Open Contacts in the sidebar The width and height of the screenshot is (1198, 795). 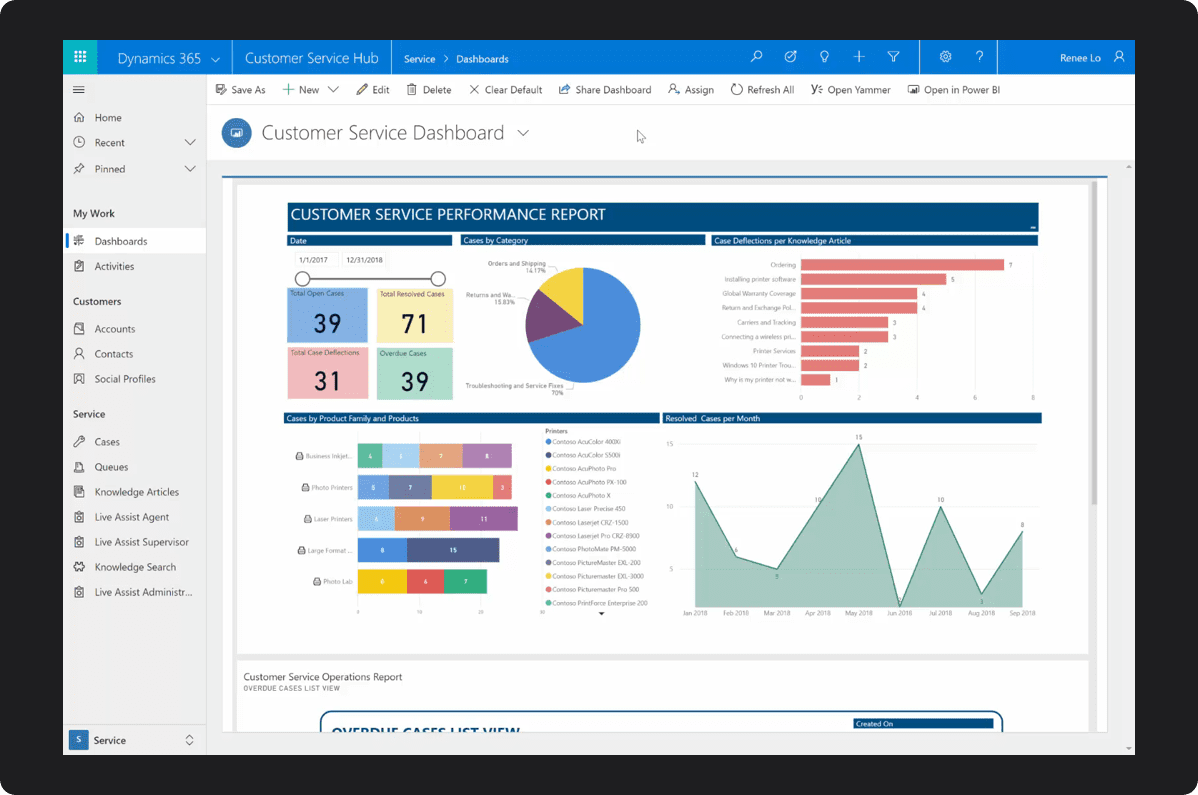pos(134,354)
